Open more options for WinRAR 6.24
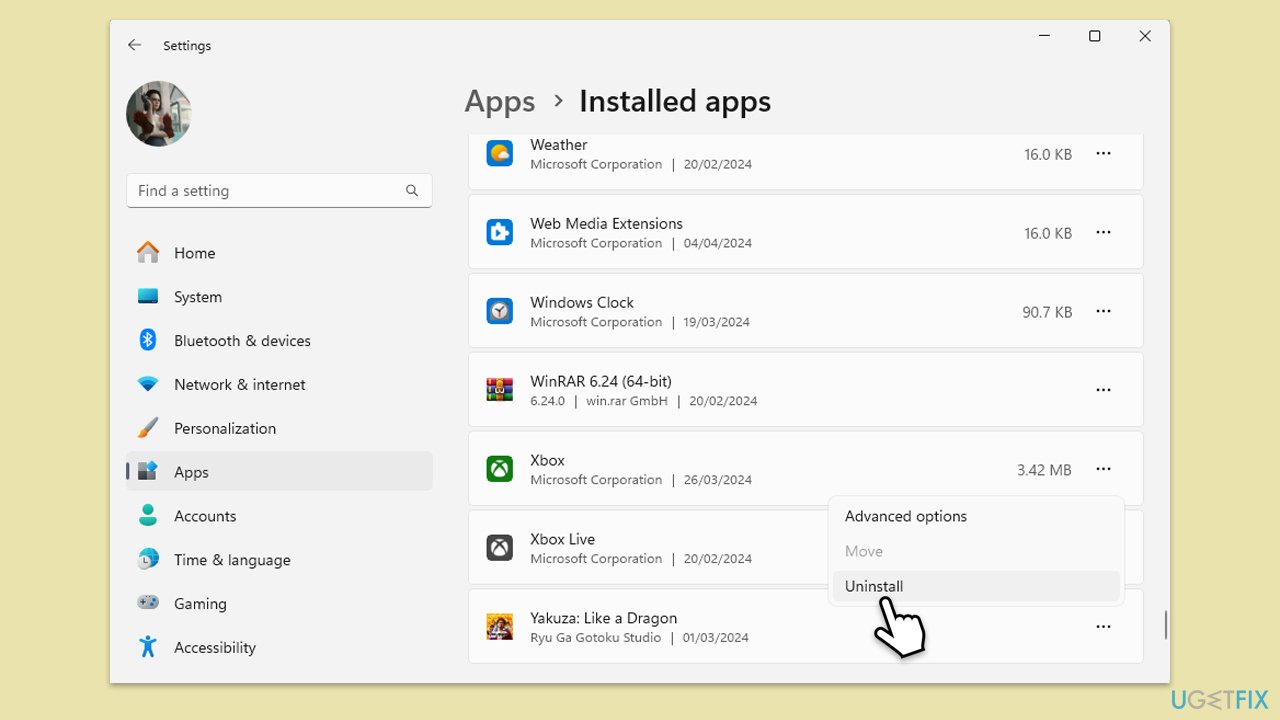 pyautogui.click(x=1103, y=390)
